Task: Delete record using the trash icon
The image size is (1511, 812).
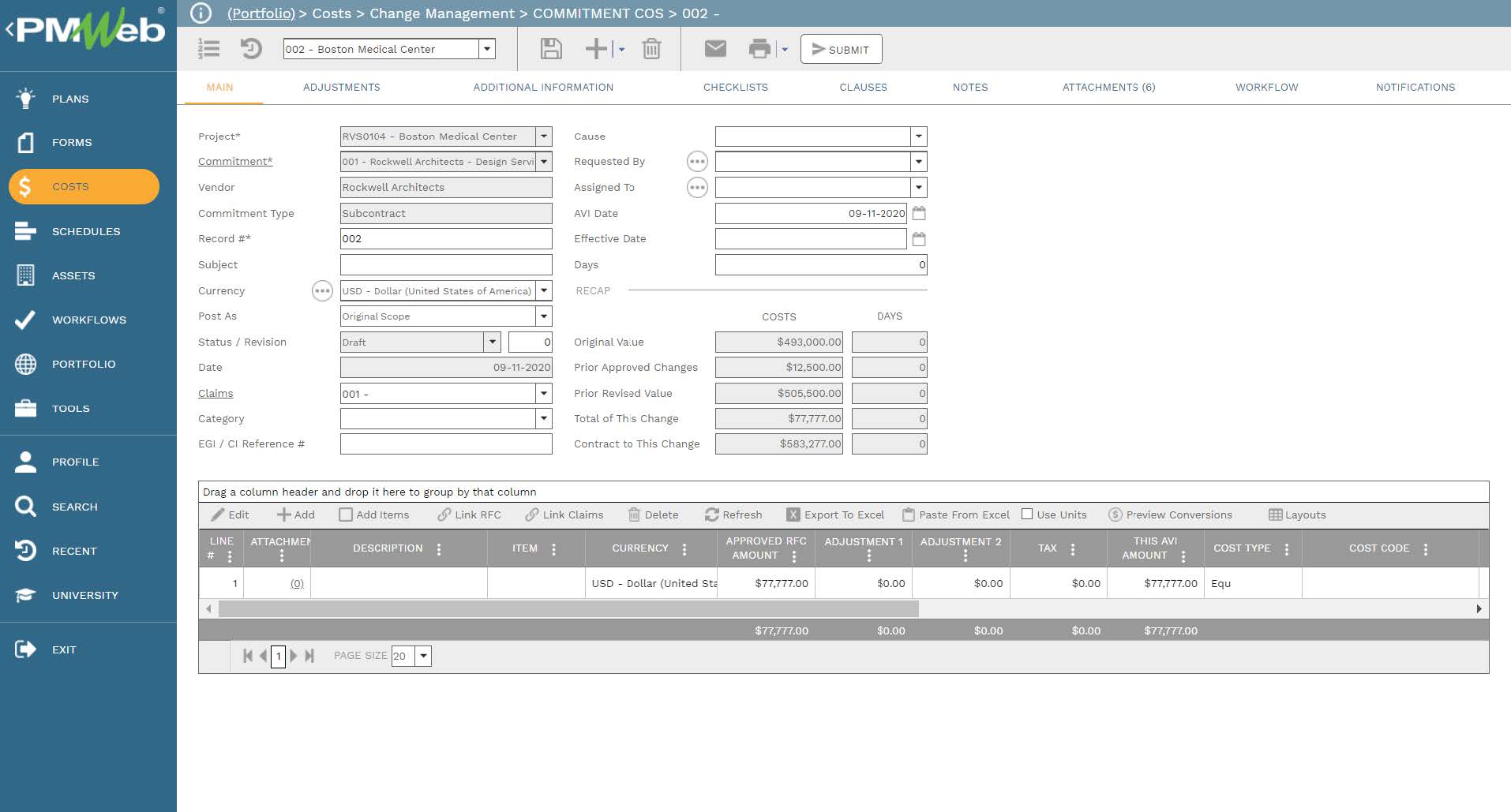Action: point(651,49)
